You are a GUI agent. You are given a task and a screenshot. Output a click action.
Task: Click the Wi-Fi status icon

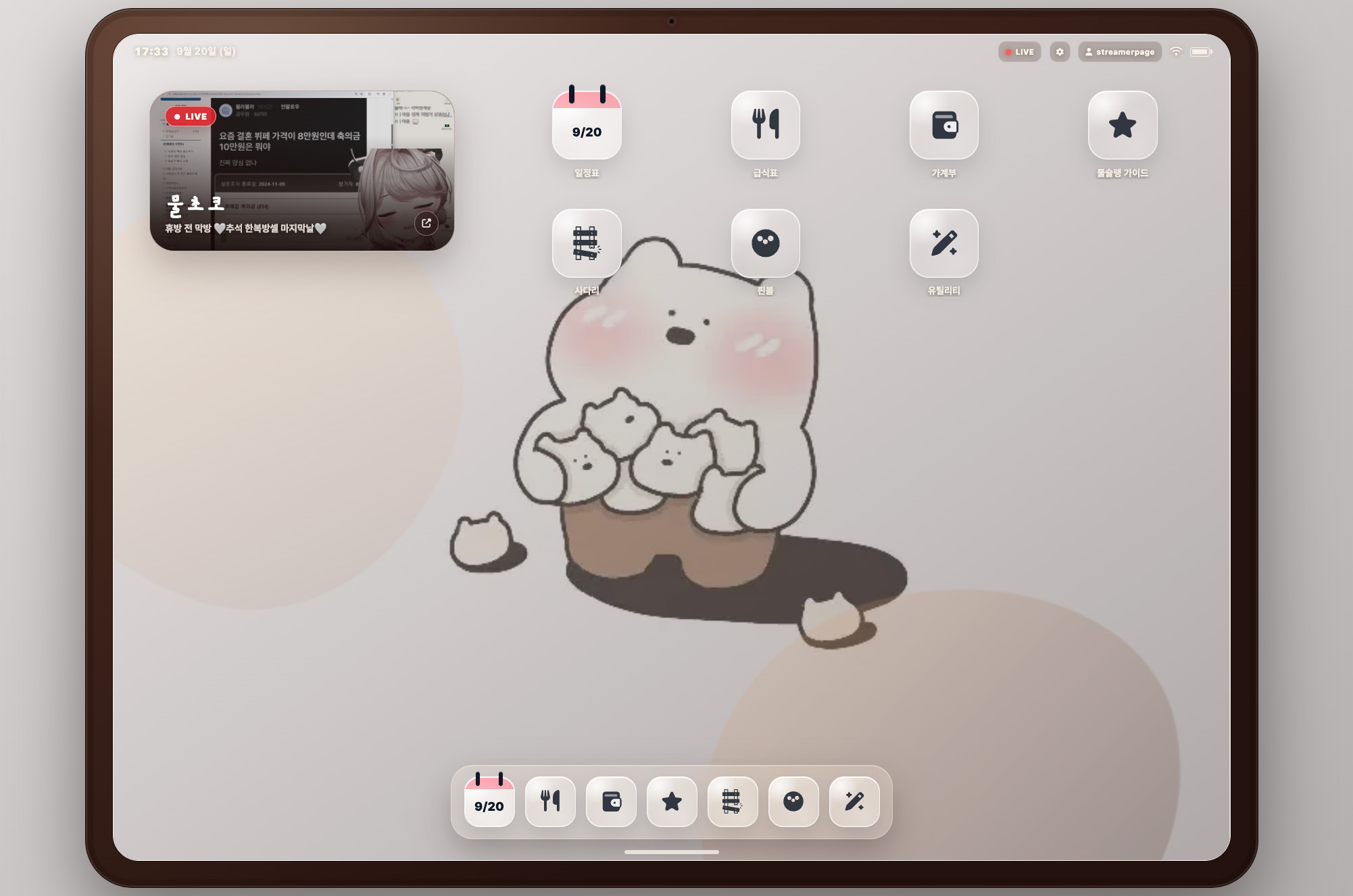[x=1176, y=51]
